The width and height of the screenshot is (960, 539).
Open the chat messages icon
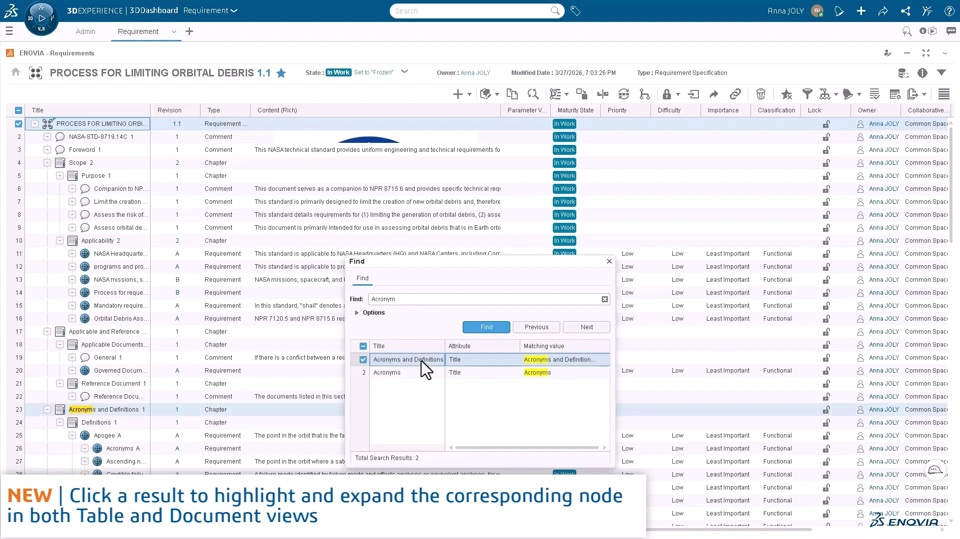(951, 31)
